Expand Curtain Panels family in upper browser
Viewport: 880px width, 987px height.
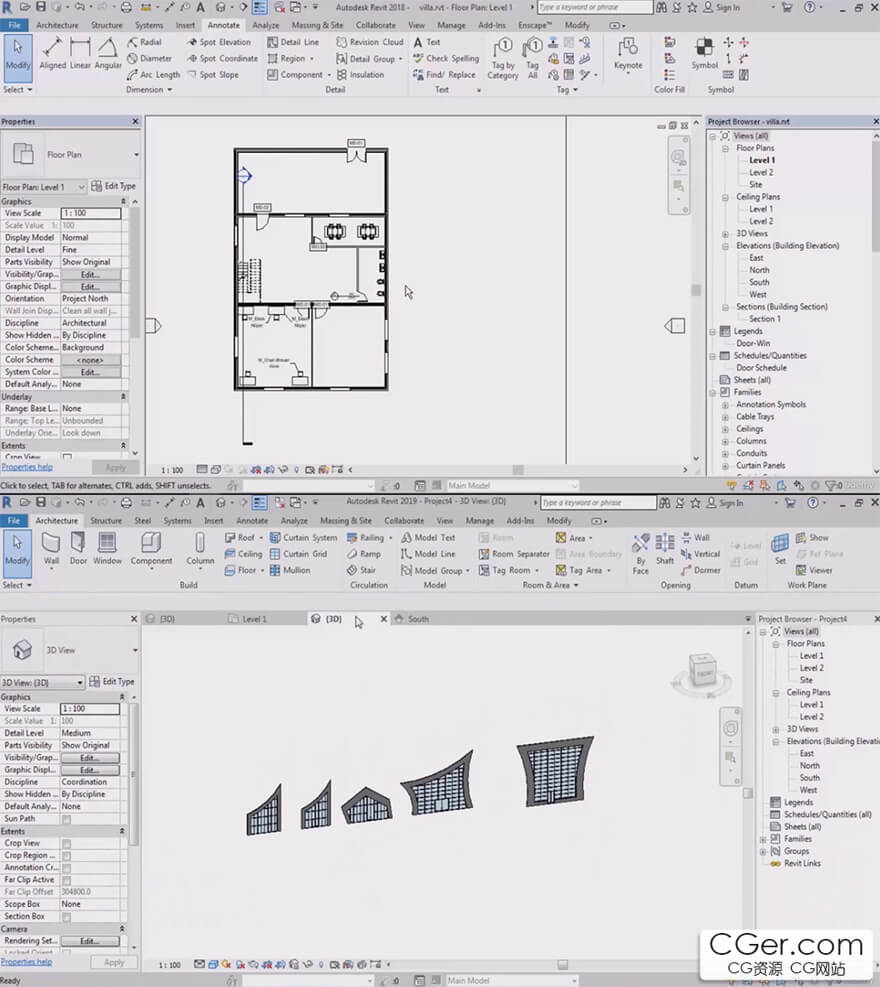coord(725,466)
